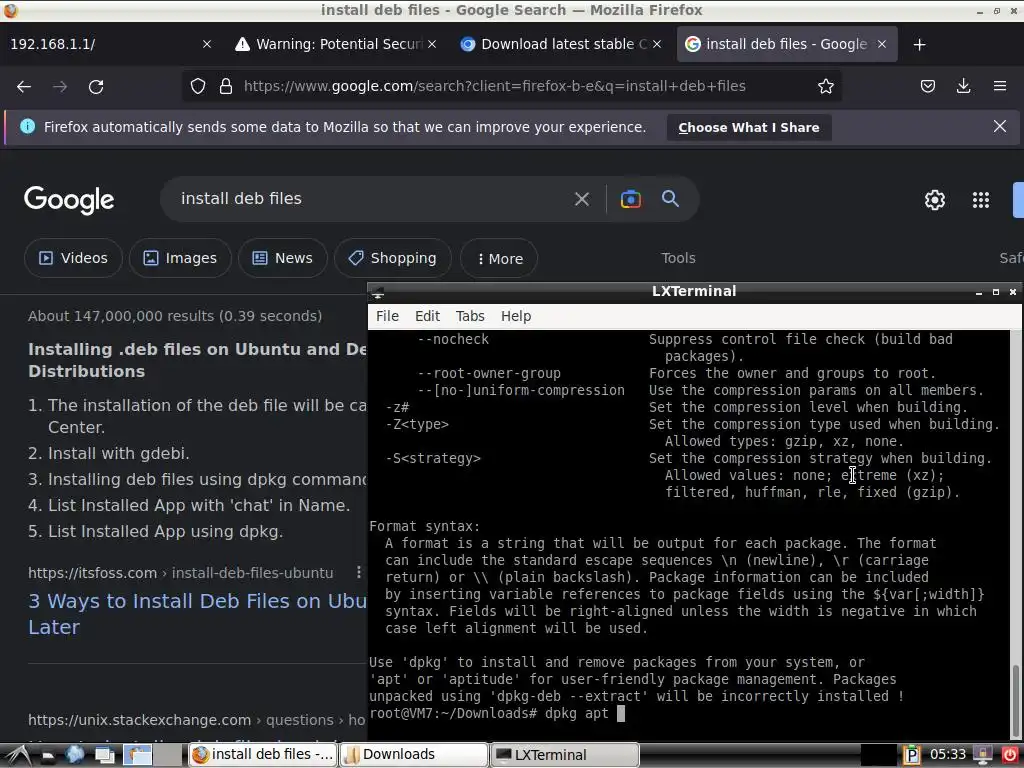
Task: Open LXTerminal Tabs menu
Action: [x=470, y=316]
